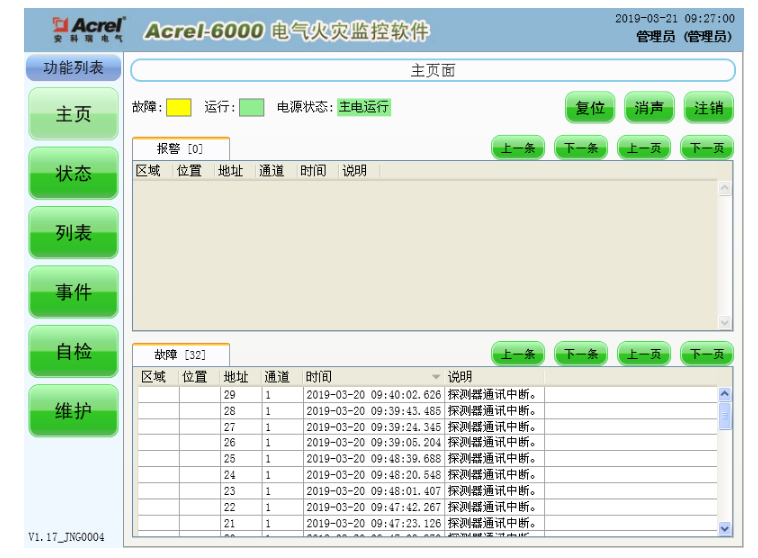This screenshot has width=758, height=558.
Task: Select fault row with address 29
Action: (x=427, y=395)
